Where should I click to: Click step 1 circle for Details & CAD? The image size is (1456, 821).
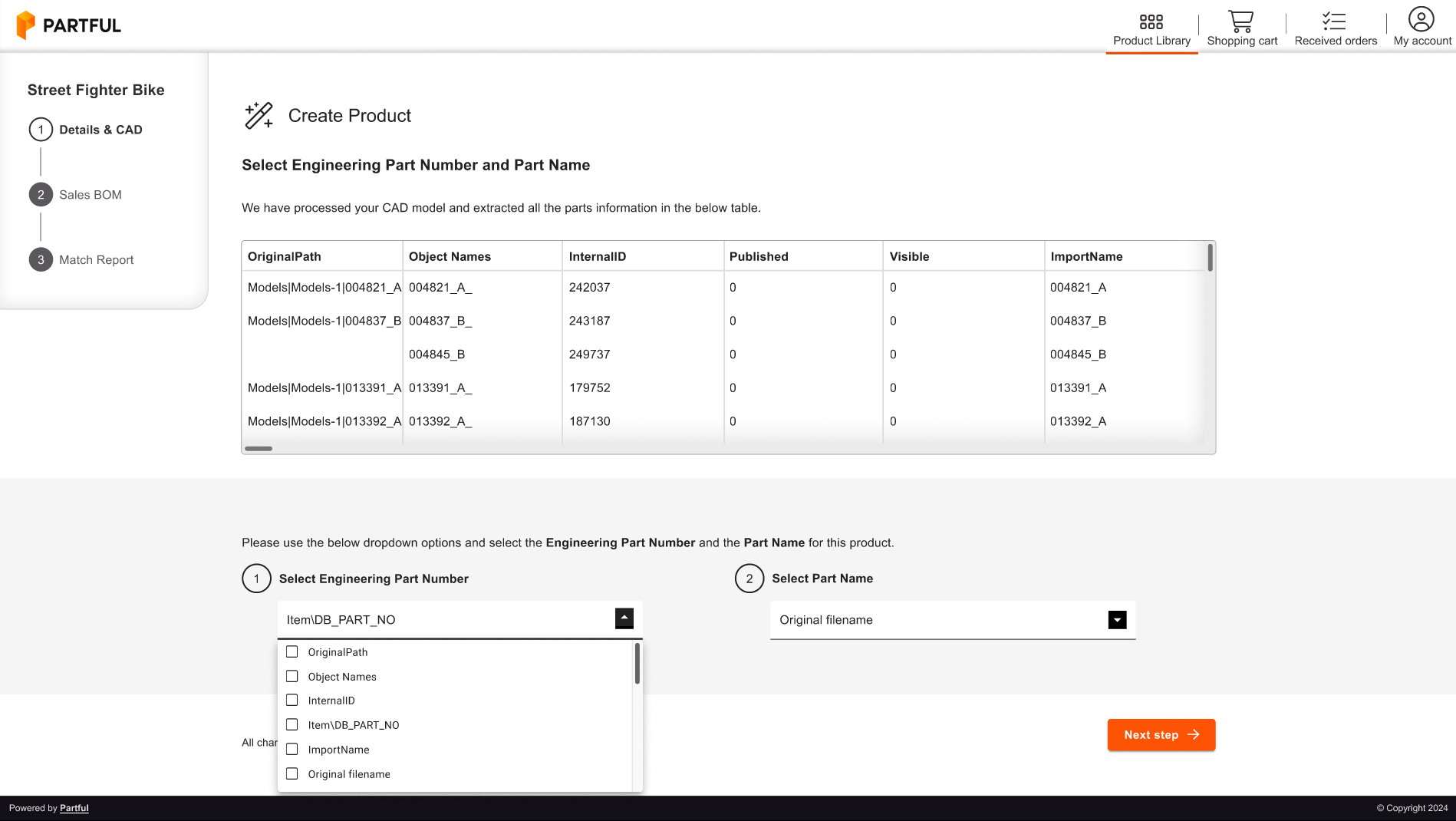(x=41, y=130)
